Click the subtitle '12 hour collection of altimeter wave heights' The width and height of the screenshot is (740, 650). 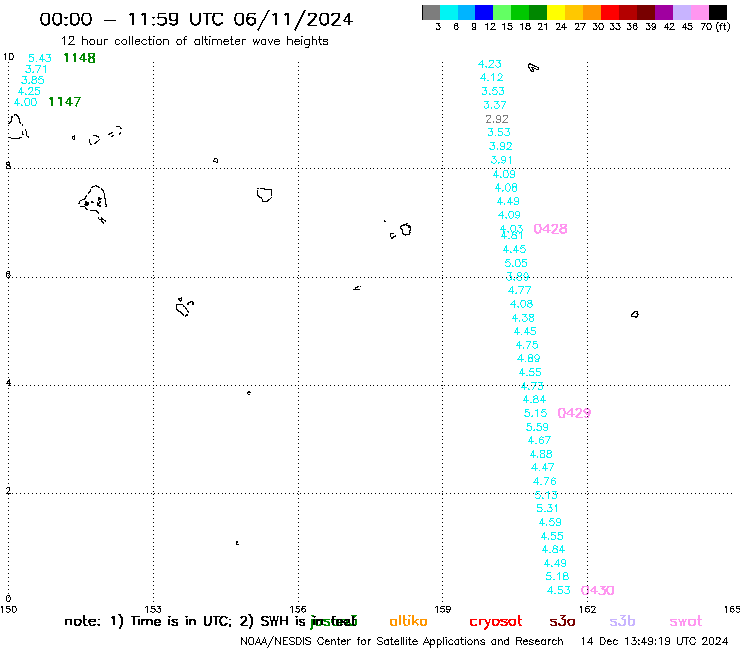(x=194, y=41)
